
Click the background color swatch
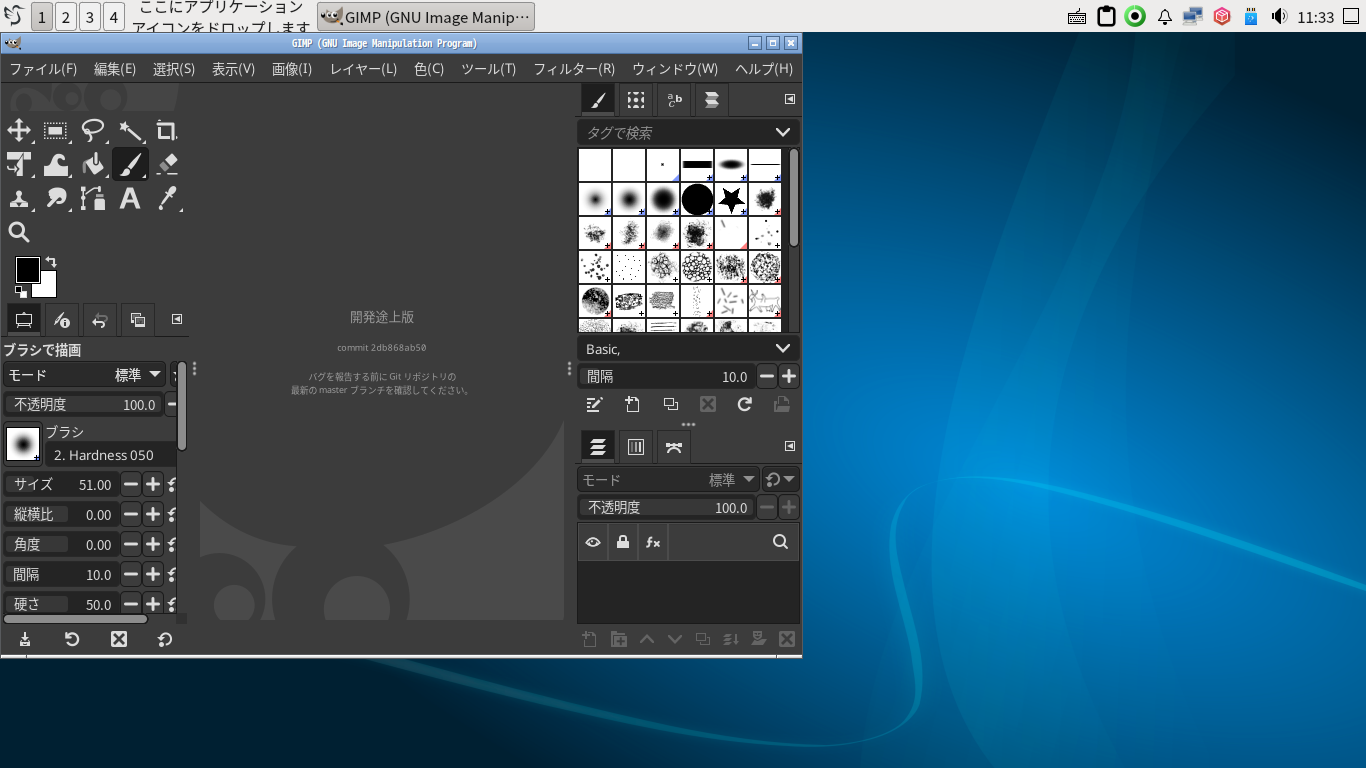coord(48,289)
